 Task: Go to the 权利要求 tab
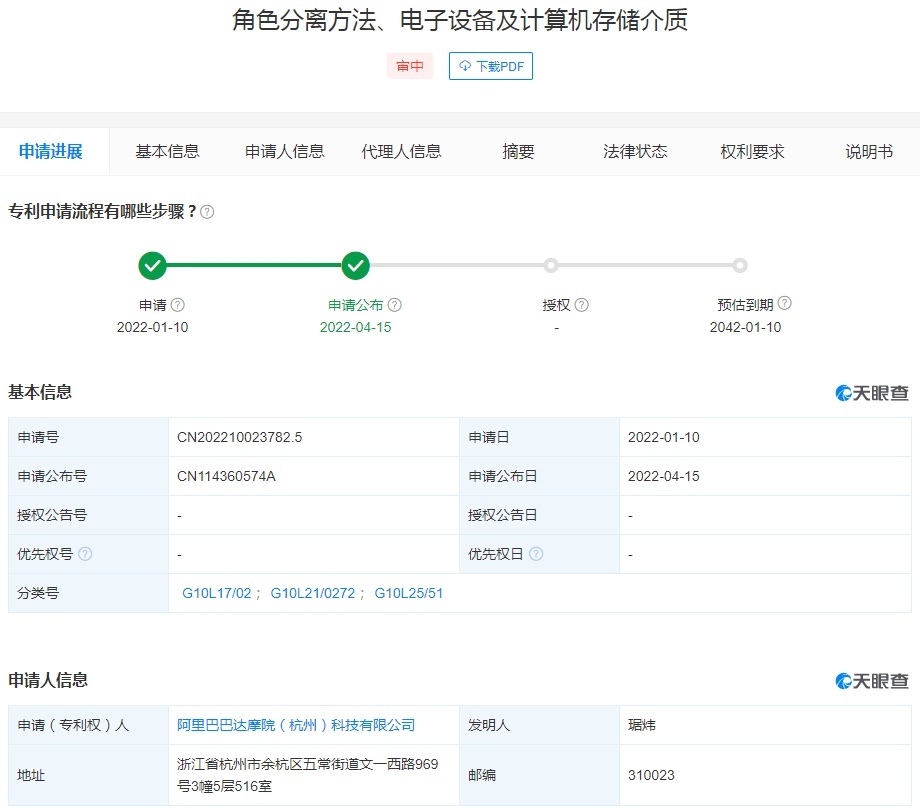[x=752, y=152]
